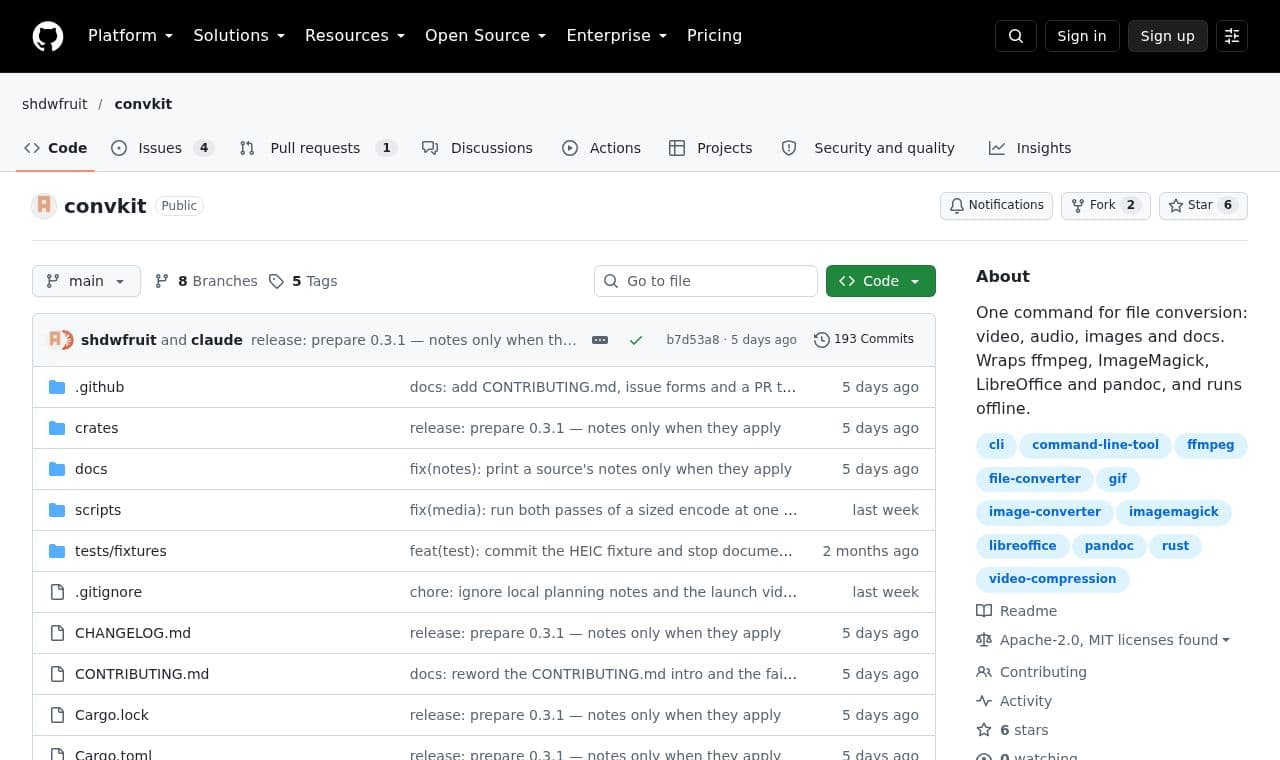Click the ellipsis to expand commit message
The image size is (1280, 760).
pyautogui.click(x=600, y=340)
